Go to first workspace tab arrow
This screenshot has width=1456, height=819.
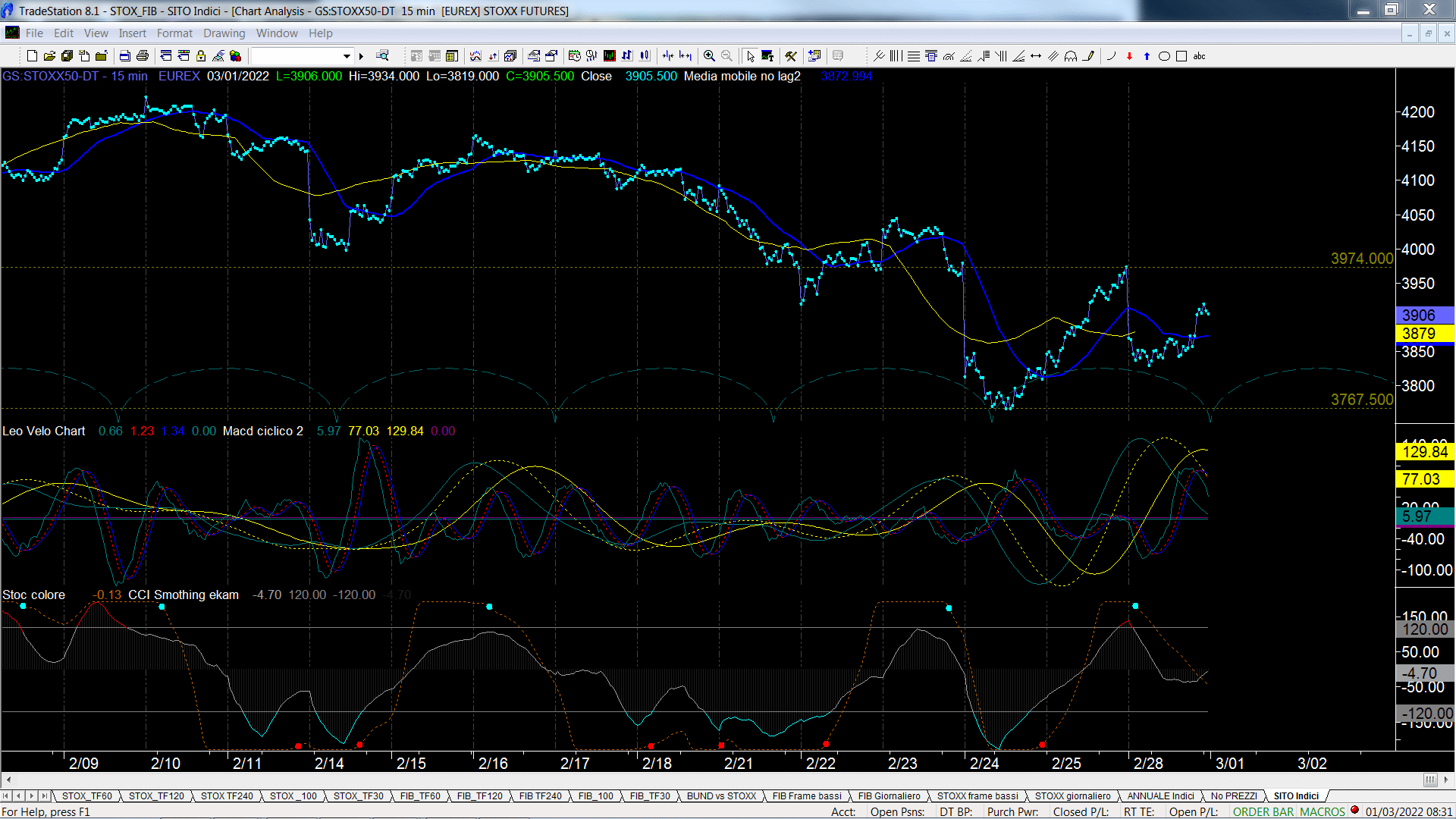(6, 795)
